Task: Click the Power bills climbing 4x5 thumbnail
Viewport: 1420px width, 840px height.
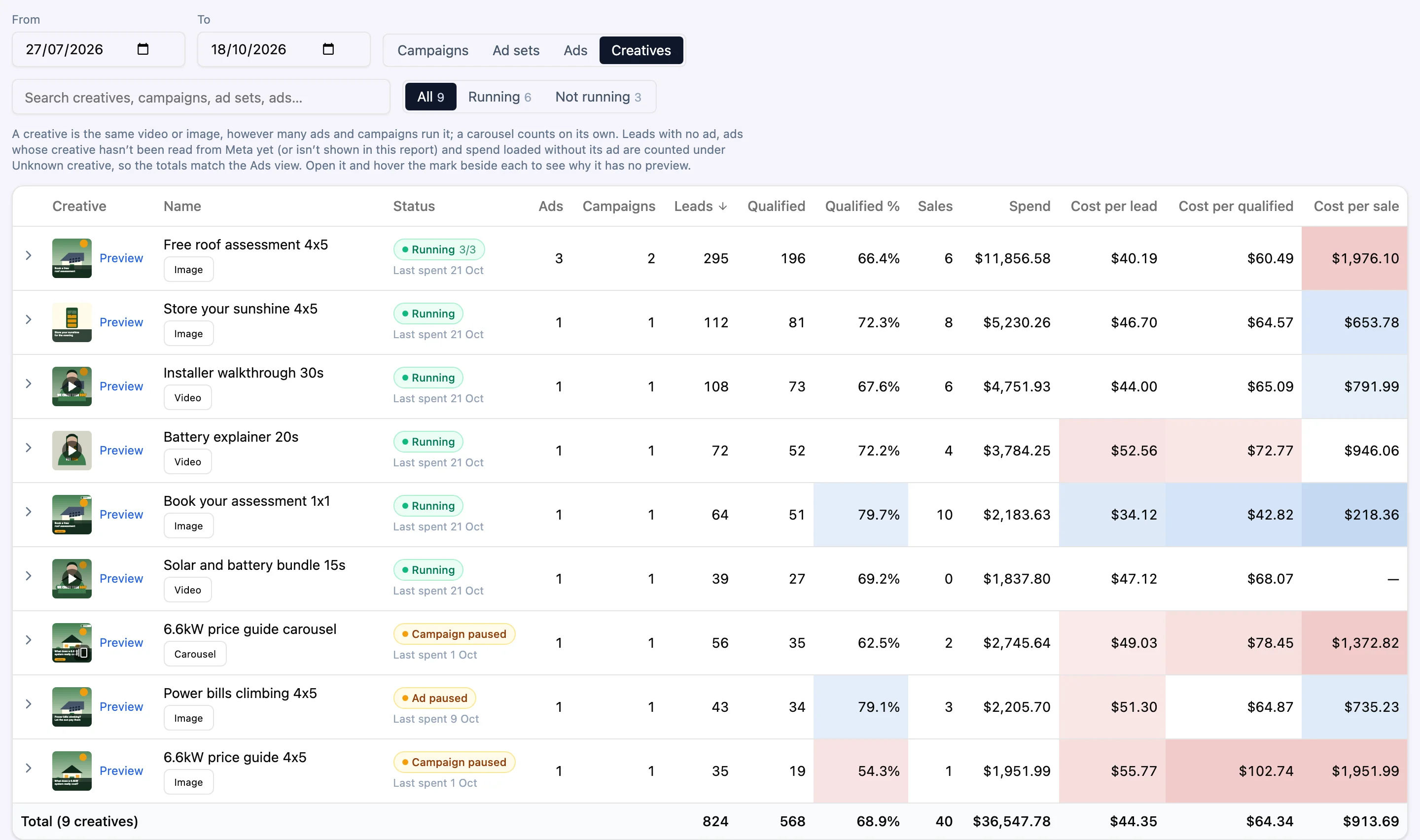Action: pos(72,706)
